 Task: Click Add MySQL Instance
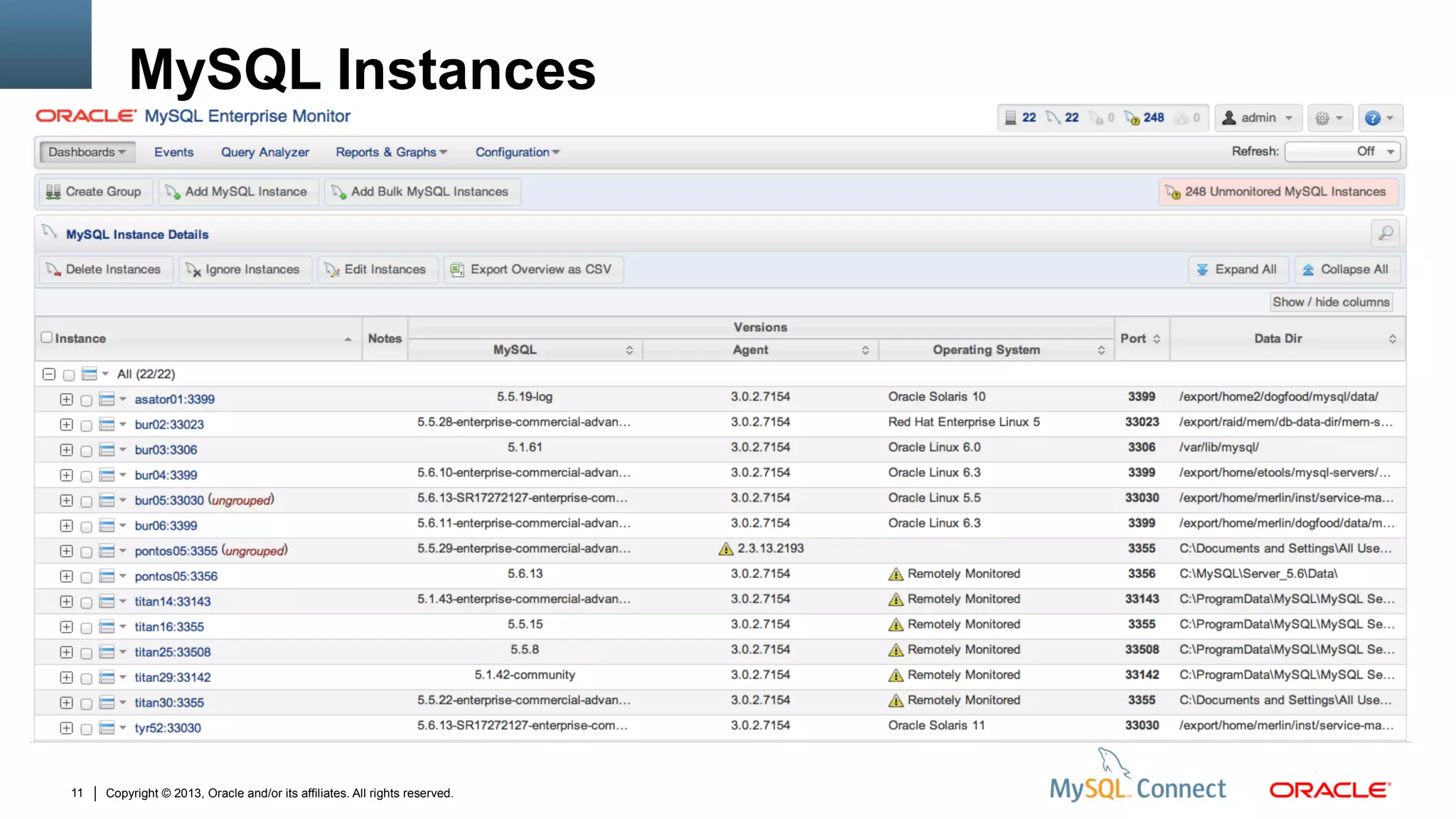[x=237, y=192]
